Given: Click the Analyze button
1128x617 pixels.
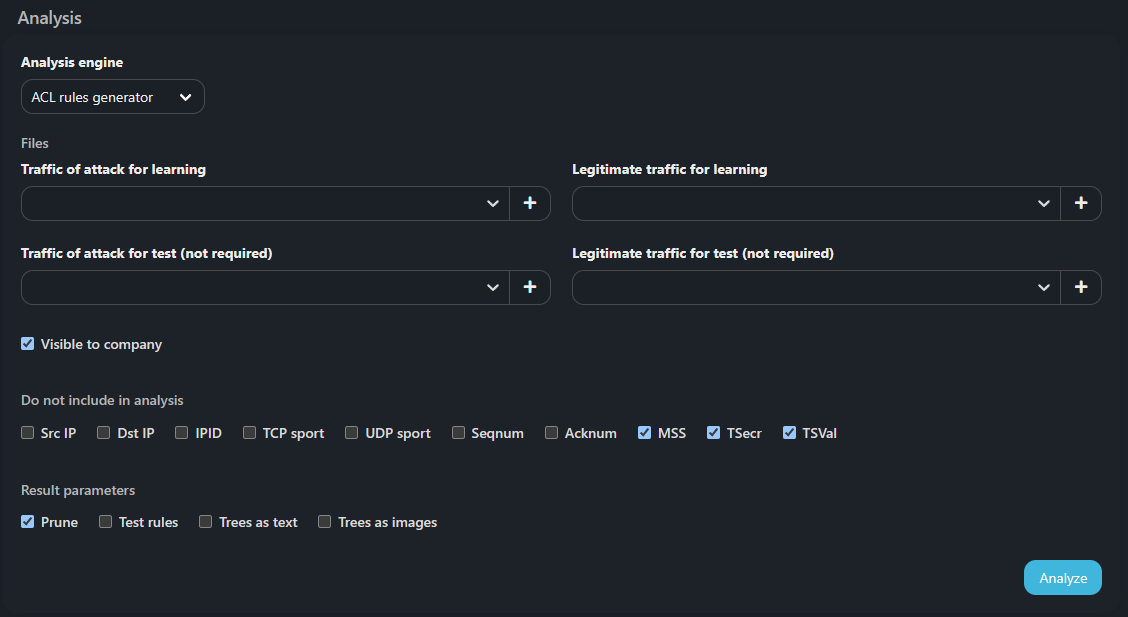Looking at the screenshot, I should [x=1062, y=578].
